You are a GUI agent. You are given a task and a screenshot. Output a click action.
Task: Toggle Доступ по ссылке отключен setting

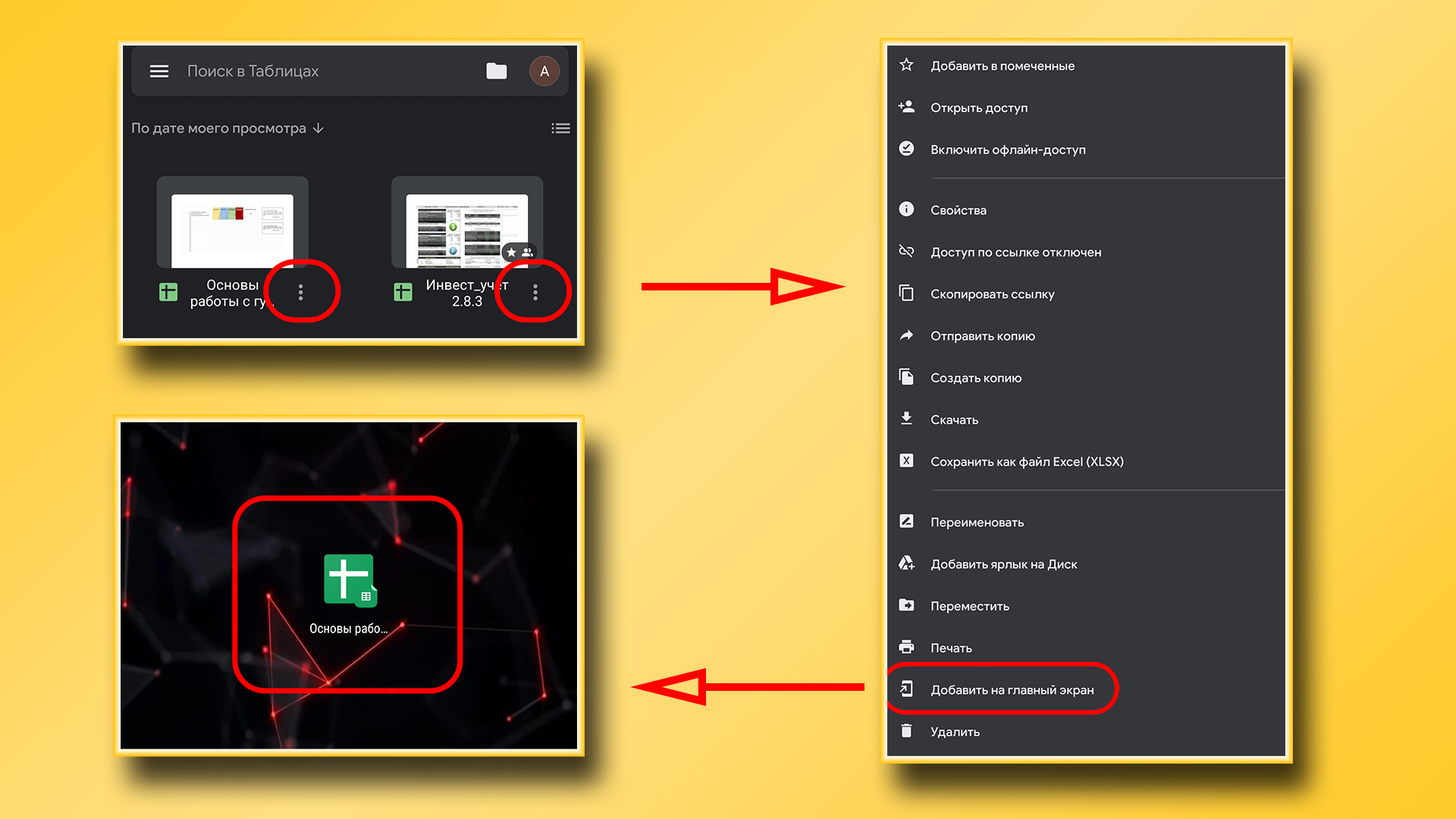point(1086,252)
